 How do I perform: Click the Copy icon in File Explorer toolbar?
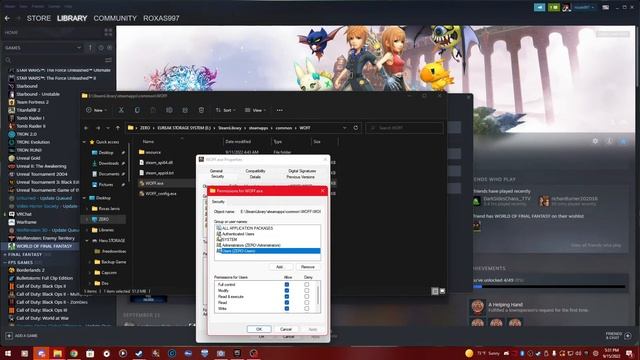tap(137, 110)
